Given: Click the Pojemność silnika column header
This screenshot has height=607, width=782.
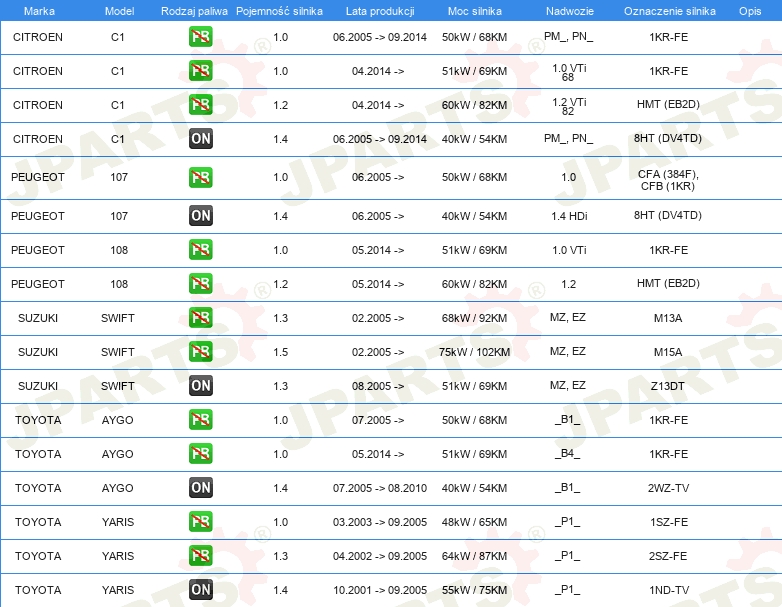Looking at the screenshot, I should pyautogui.click(x=279, y=11).
